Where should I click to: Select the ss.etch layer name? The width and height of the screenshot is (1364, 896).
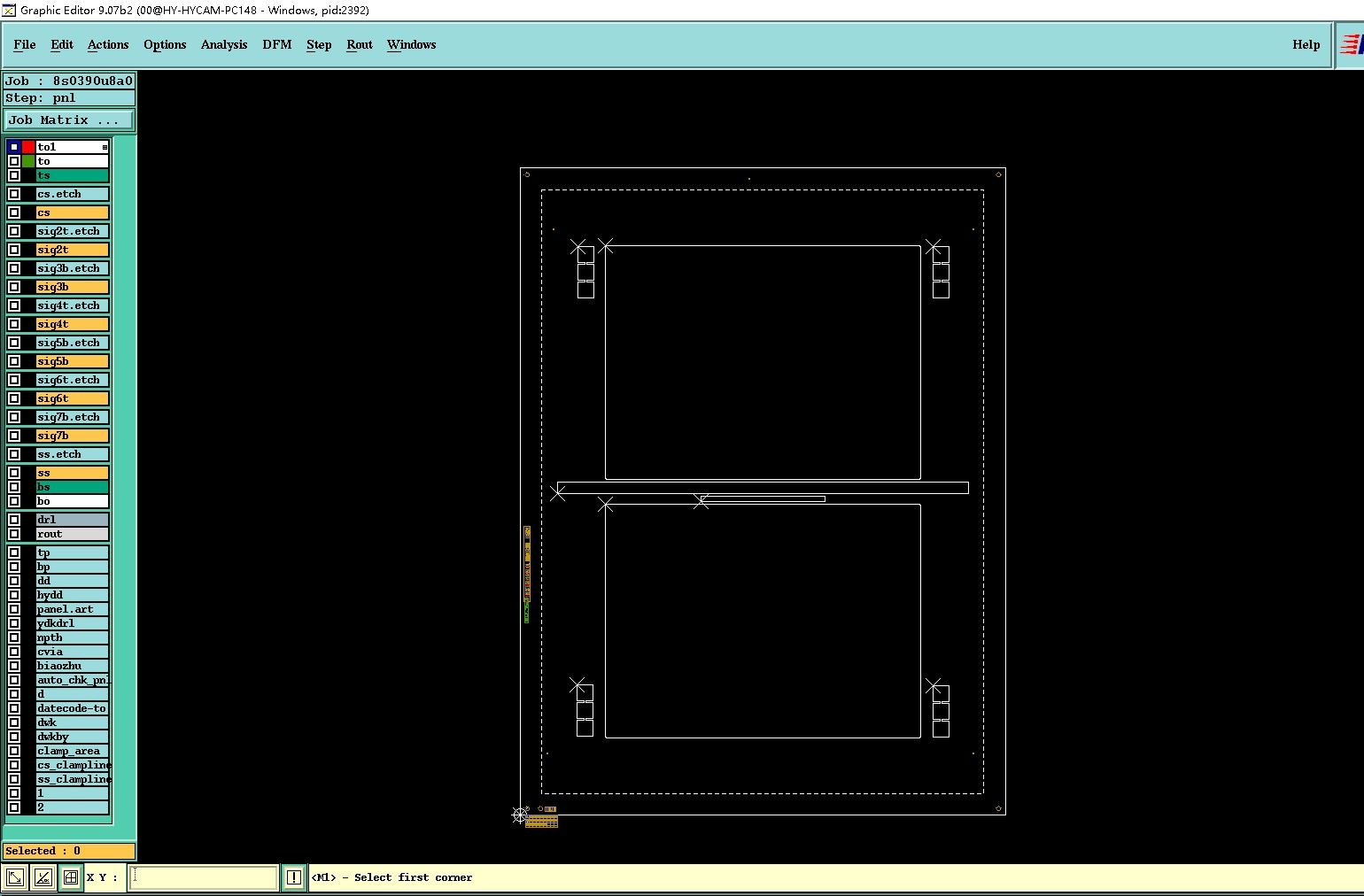[x=73, y=454]
